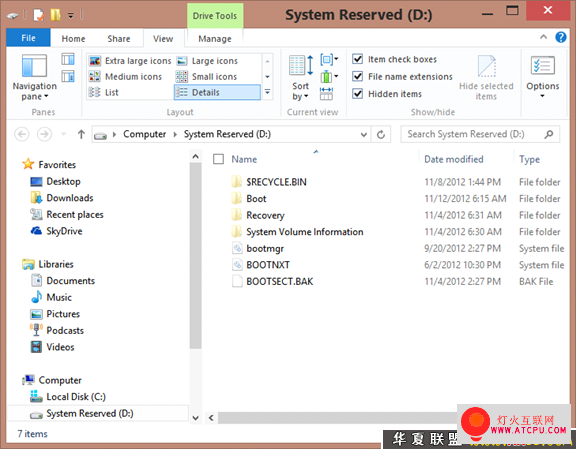Expand the breadcrumb arrow after Computer
Image resolution: width=576 pixels, height=449 pixels.
click(x=175, y=134)
